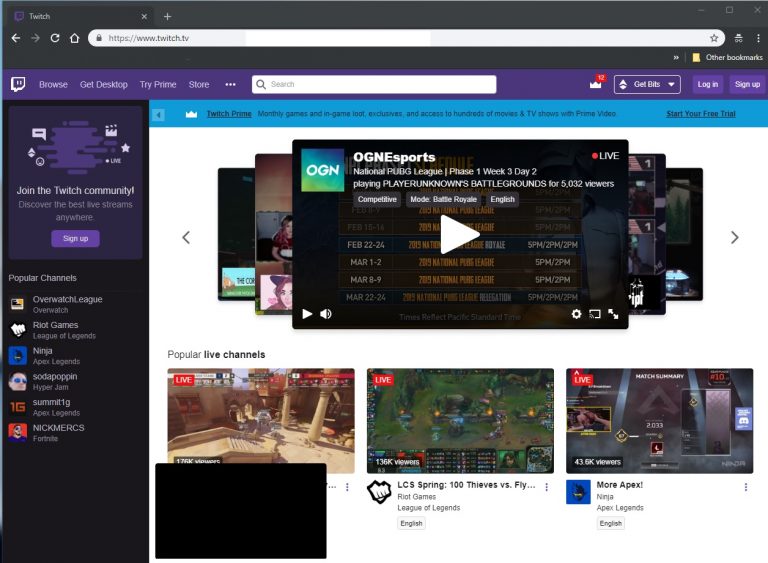This screenshot has height=563, width=768.
Task: Click the Mode: Battle Royale tag
Action: (x=443, y=199)
